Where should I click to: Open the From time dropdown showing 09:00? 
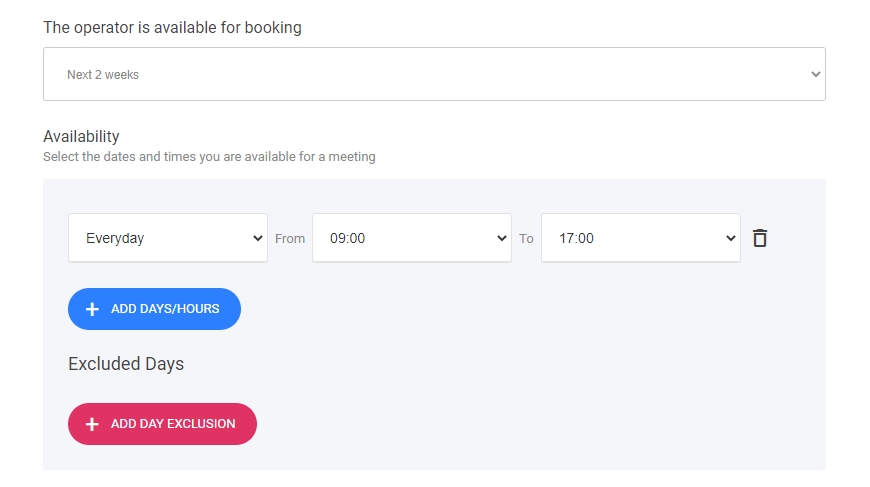click(411, 238)
